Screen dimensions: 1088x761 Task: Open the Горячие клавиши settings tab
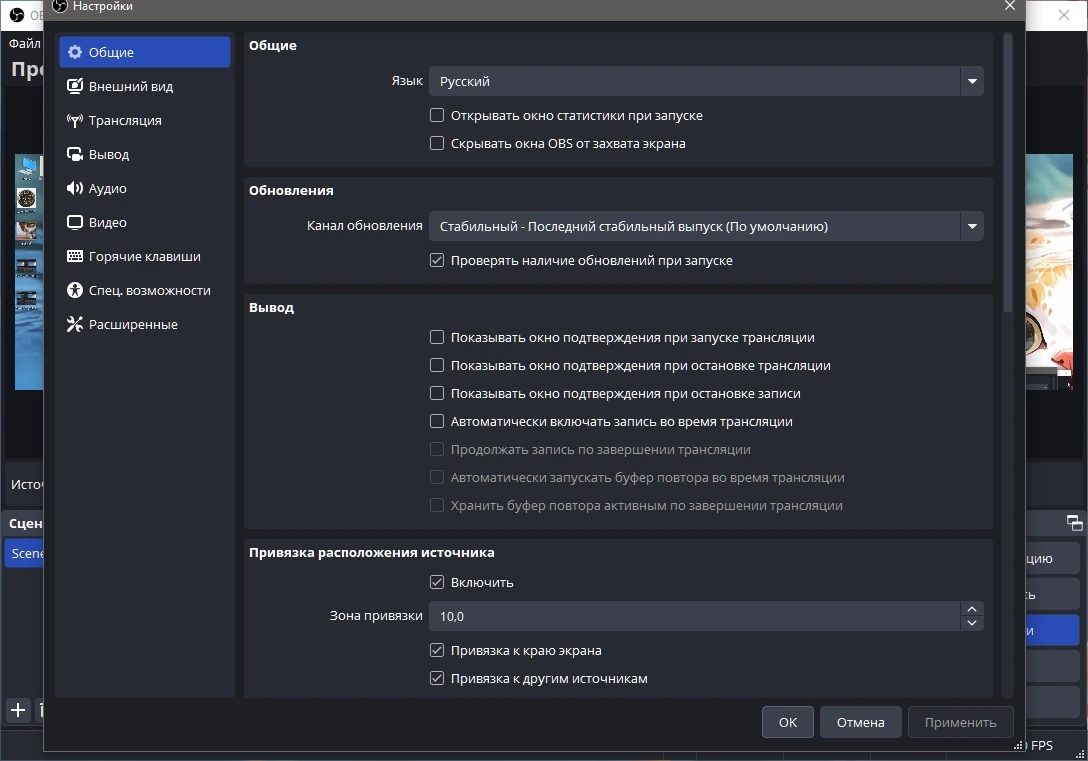pos(145,256)
